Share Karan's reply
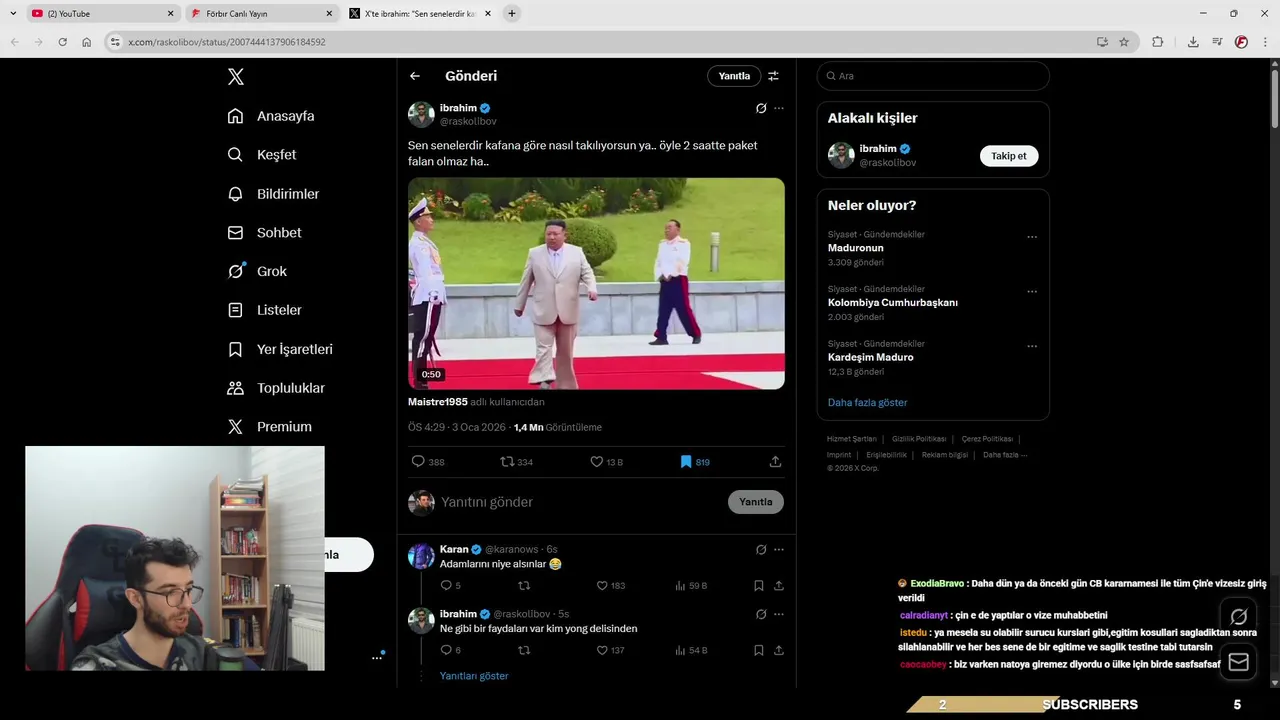 pos(779,586)
